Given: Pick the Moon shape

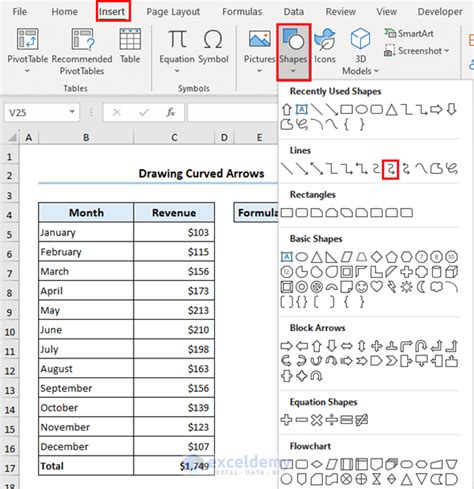Looking at the screenshot, I should tap(421, 287).
